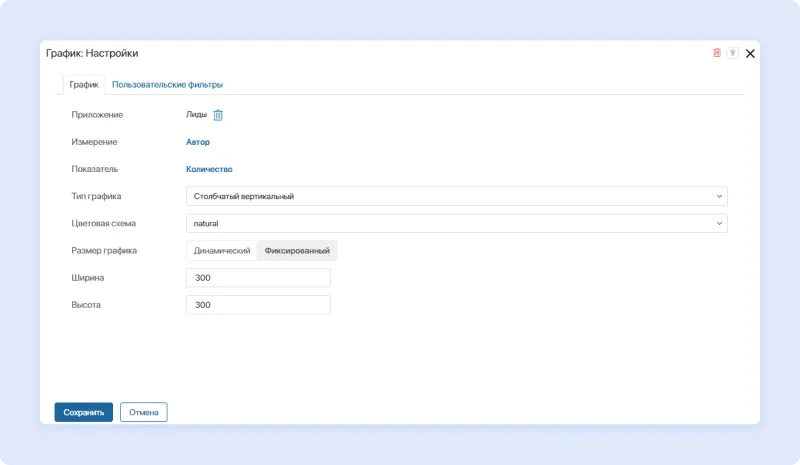800x465 pixels.
Task: Close the chart settings dialog
Action: coord(750,53)
